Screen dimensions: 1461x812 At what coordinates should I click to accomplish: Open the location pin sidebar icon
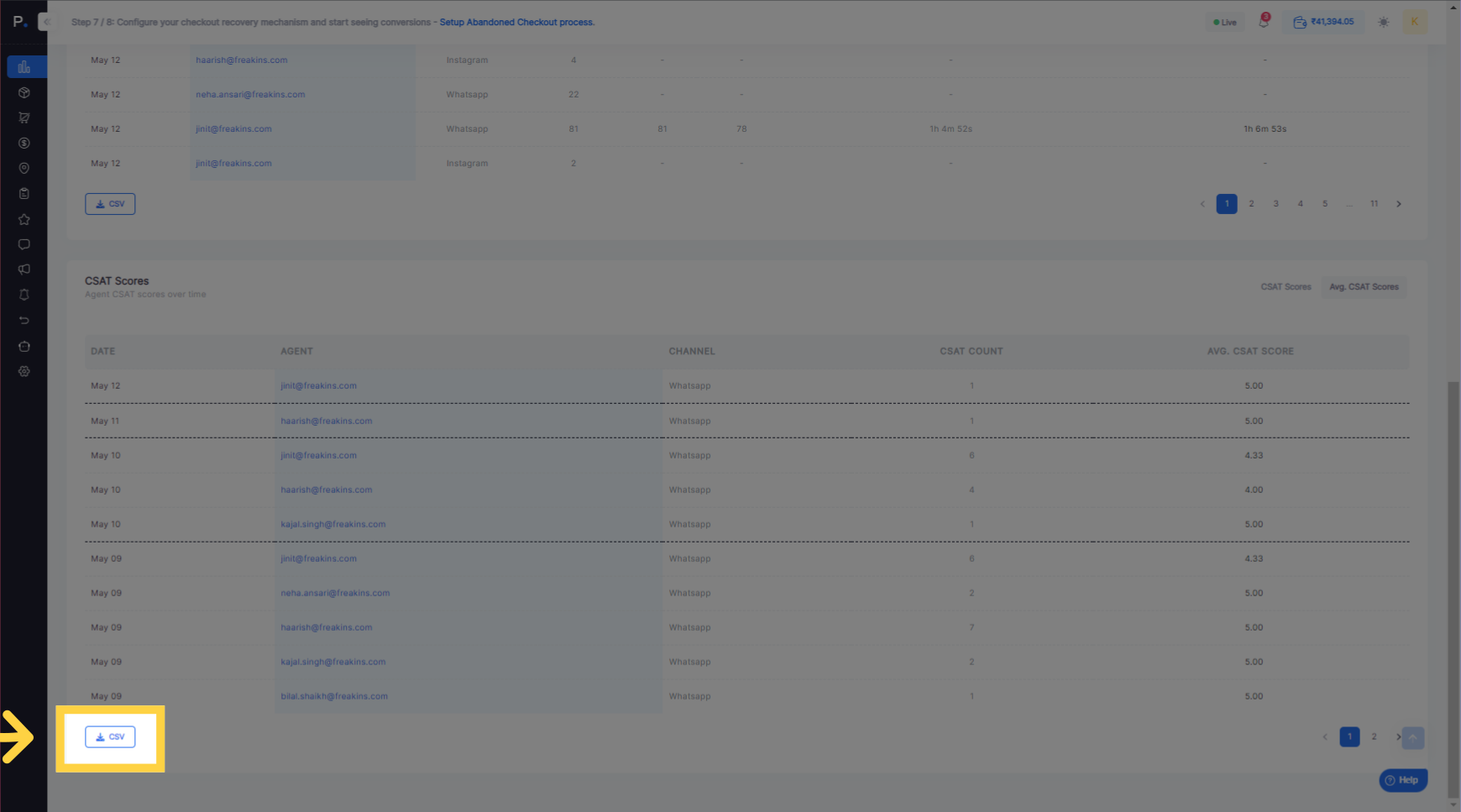pos(24,168)
